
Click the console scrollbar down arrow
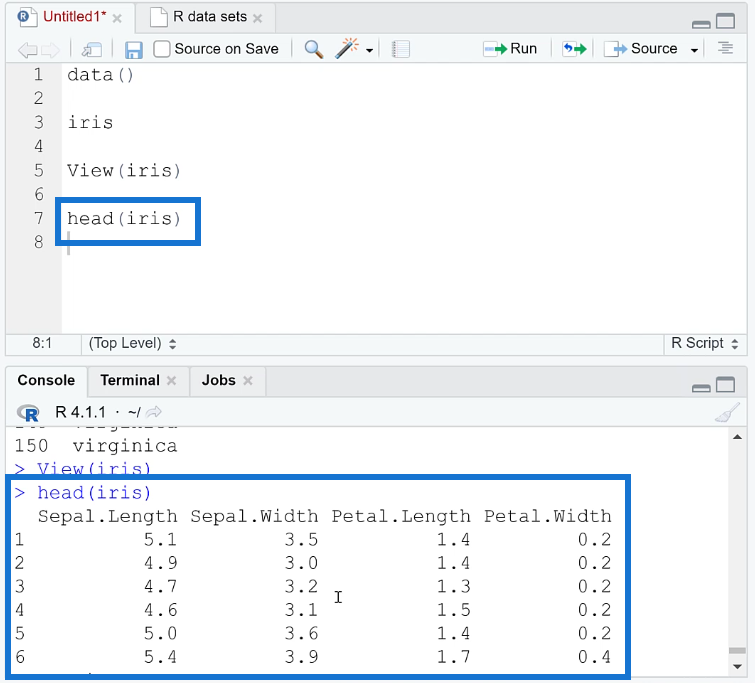click(737, 667)
